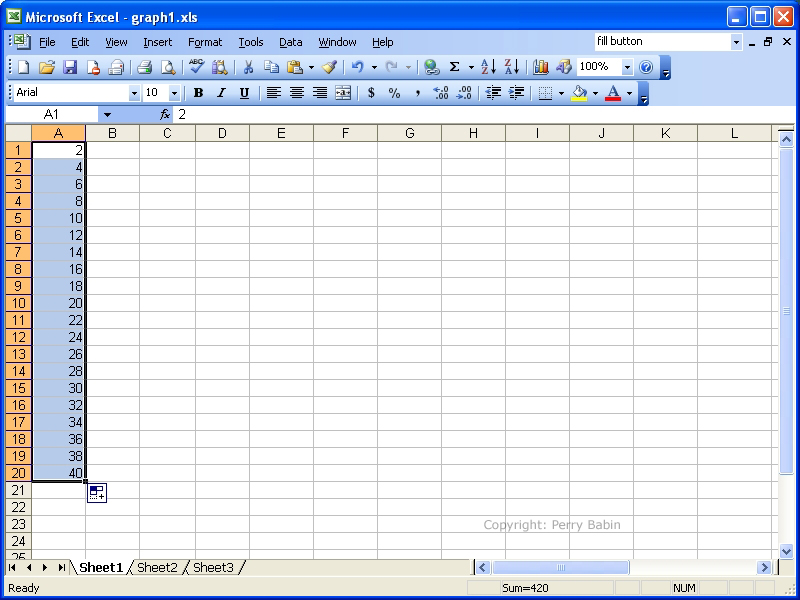This screenshot has width=800, height=600.
Task: Apply Comma Style
Action: [418, 93]
